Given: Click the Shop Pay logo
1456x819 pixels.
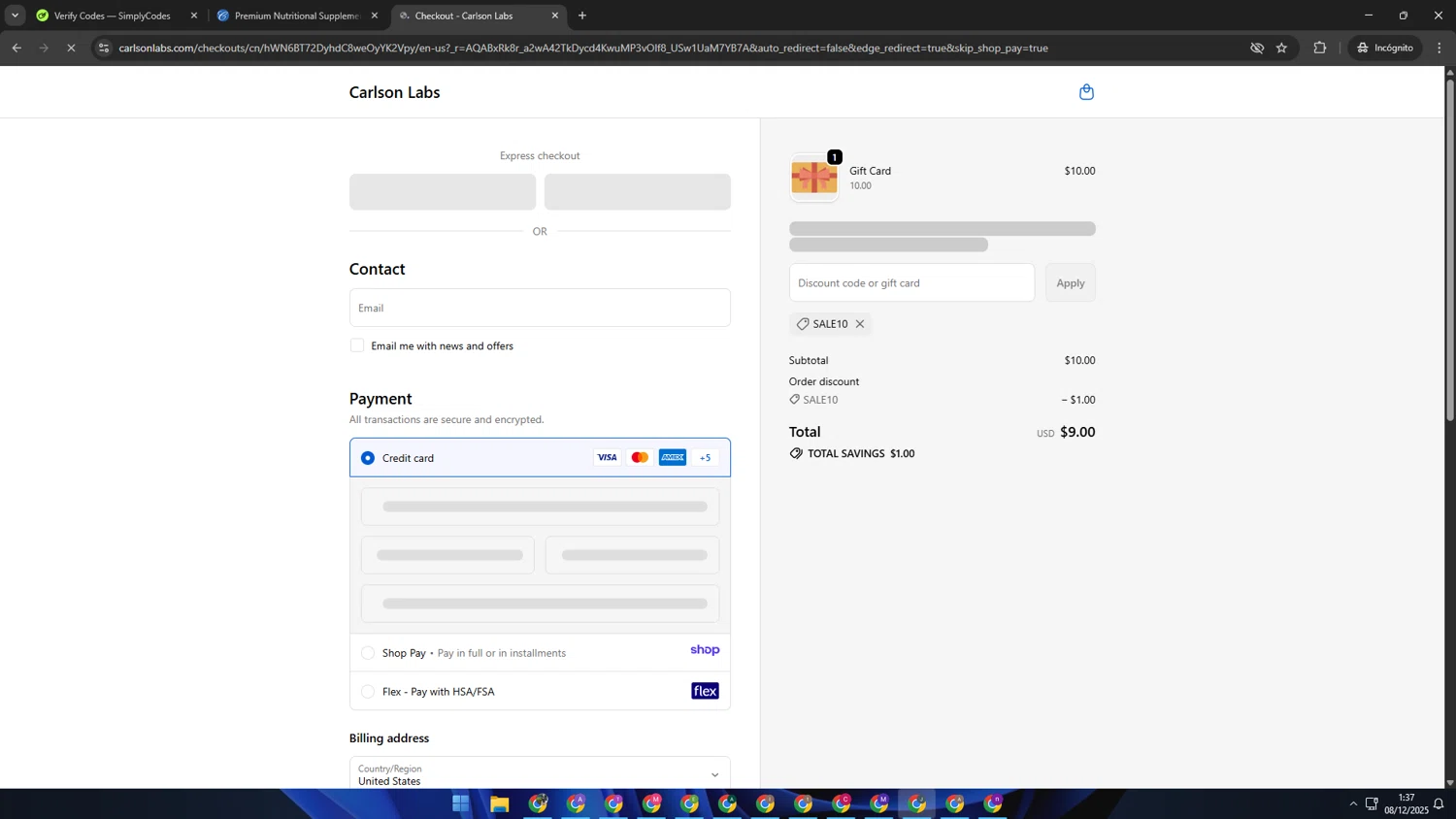Looking at the screenshot, I should [x=705, y=650].
